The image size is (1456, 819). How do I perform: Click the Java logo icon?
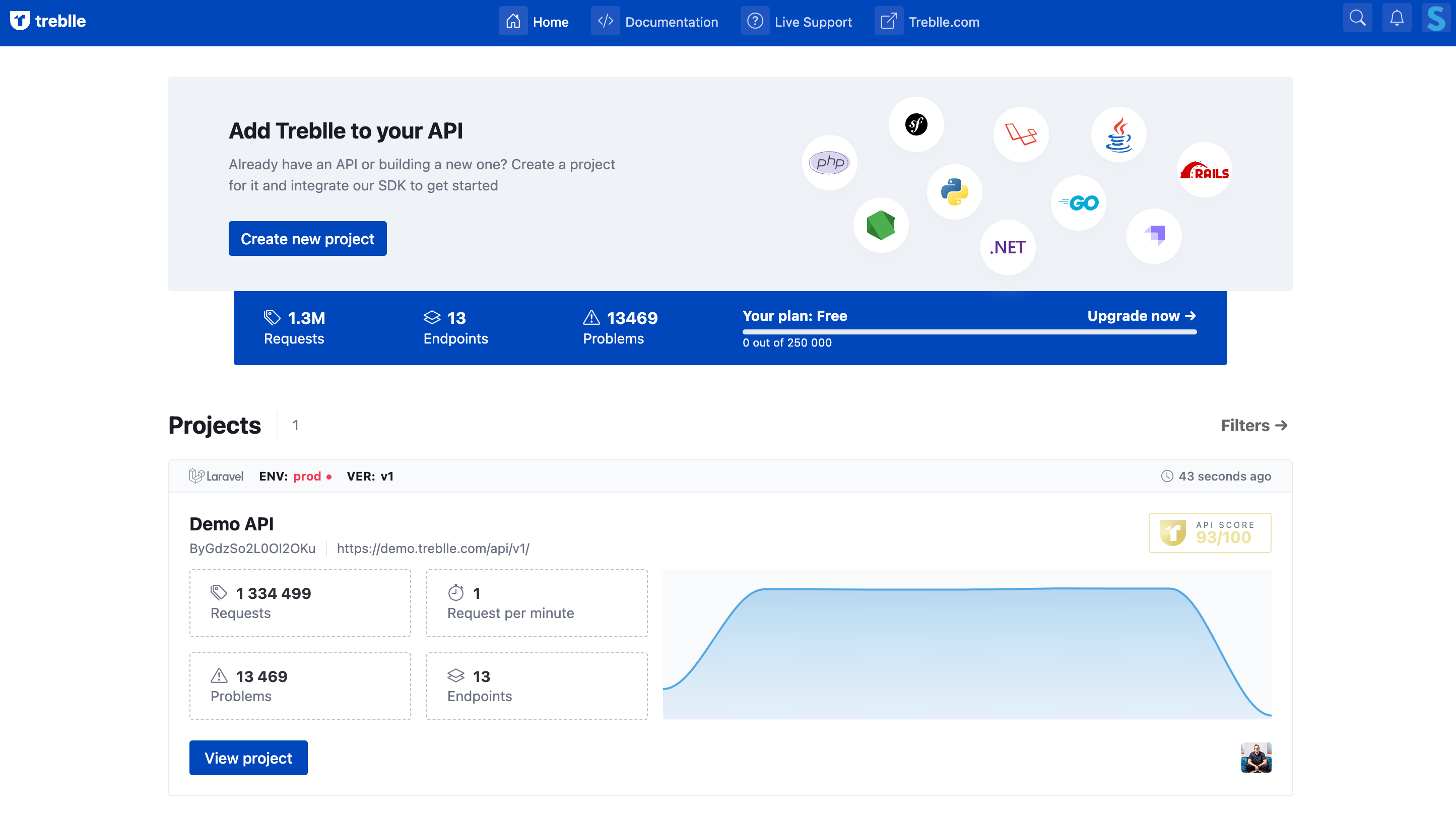pos(1118,134)
